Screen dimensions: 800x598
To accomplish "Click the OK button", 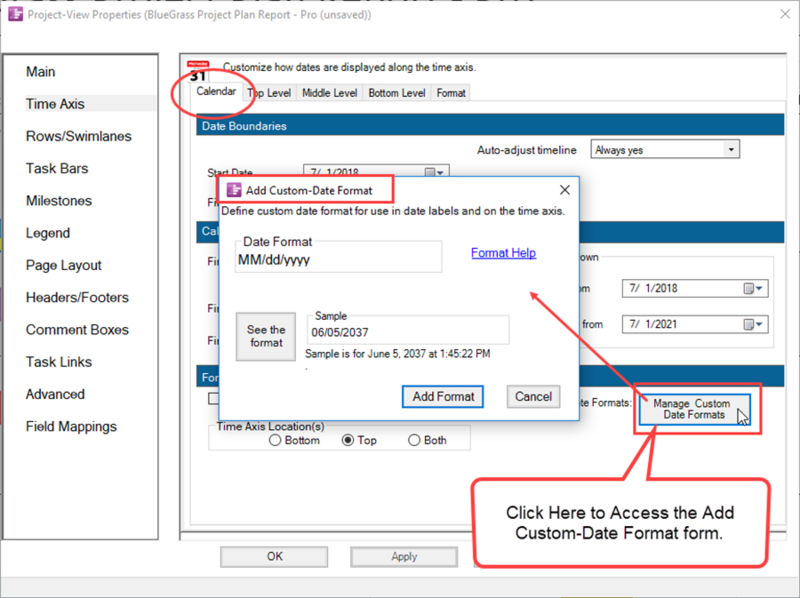I will pyautogui.click(x=274, y=556).
